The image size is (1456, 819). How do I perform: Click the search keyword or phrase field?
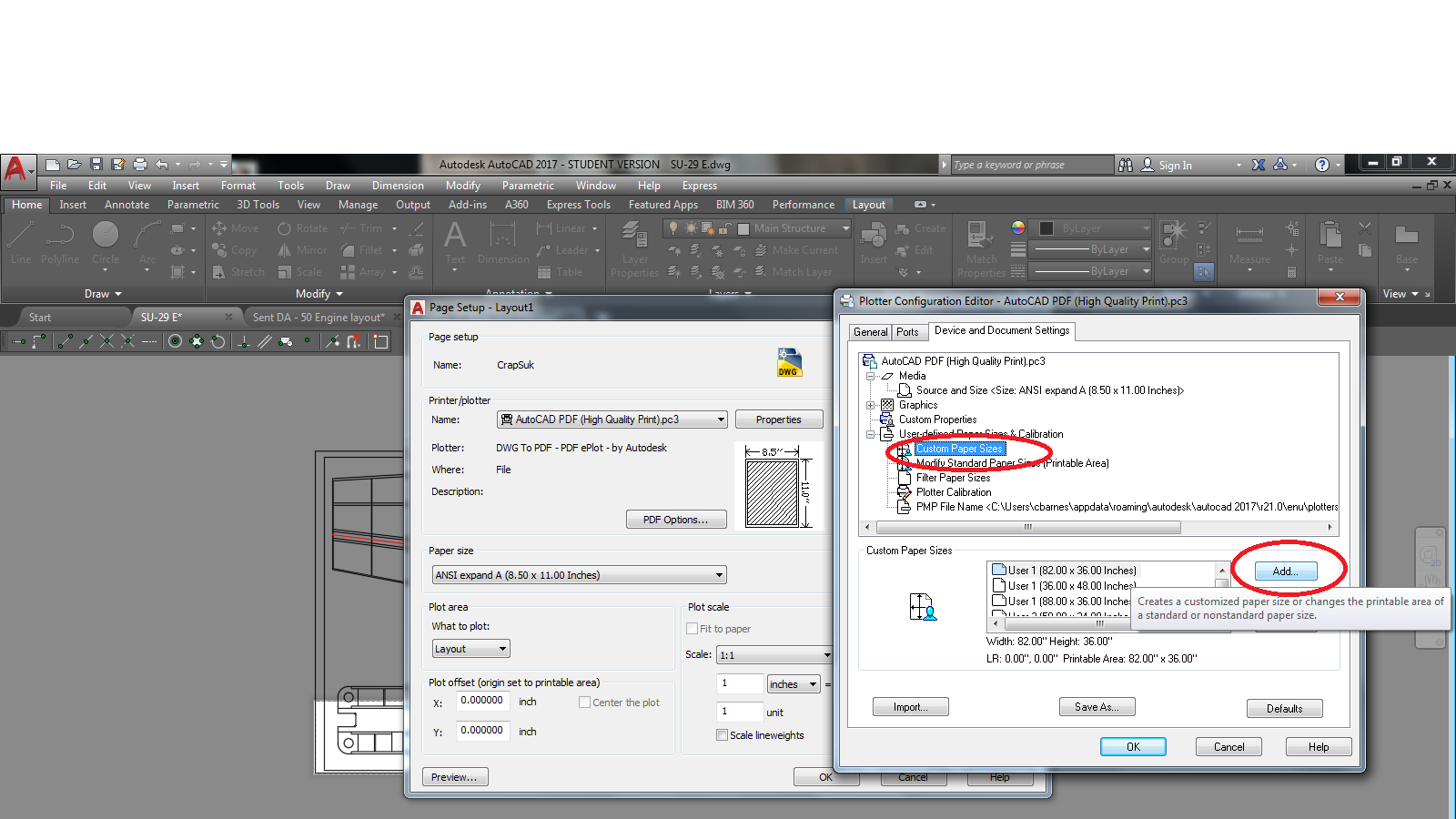tap(1032, 165)
